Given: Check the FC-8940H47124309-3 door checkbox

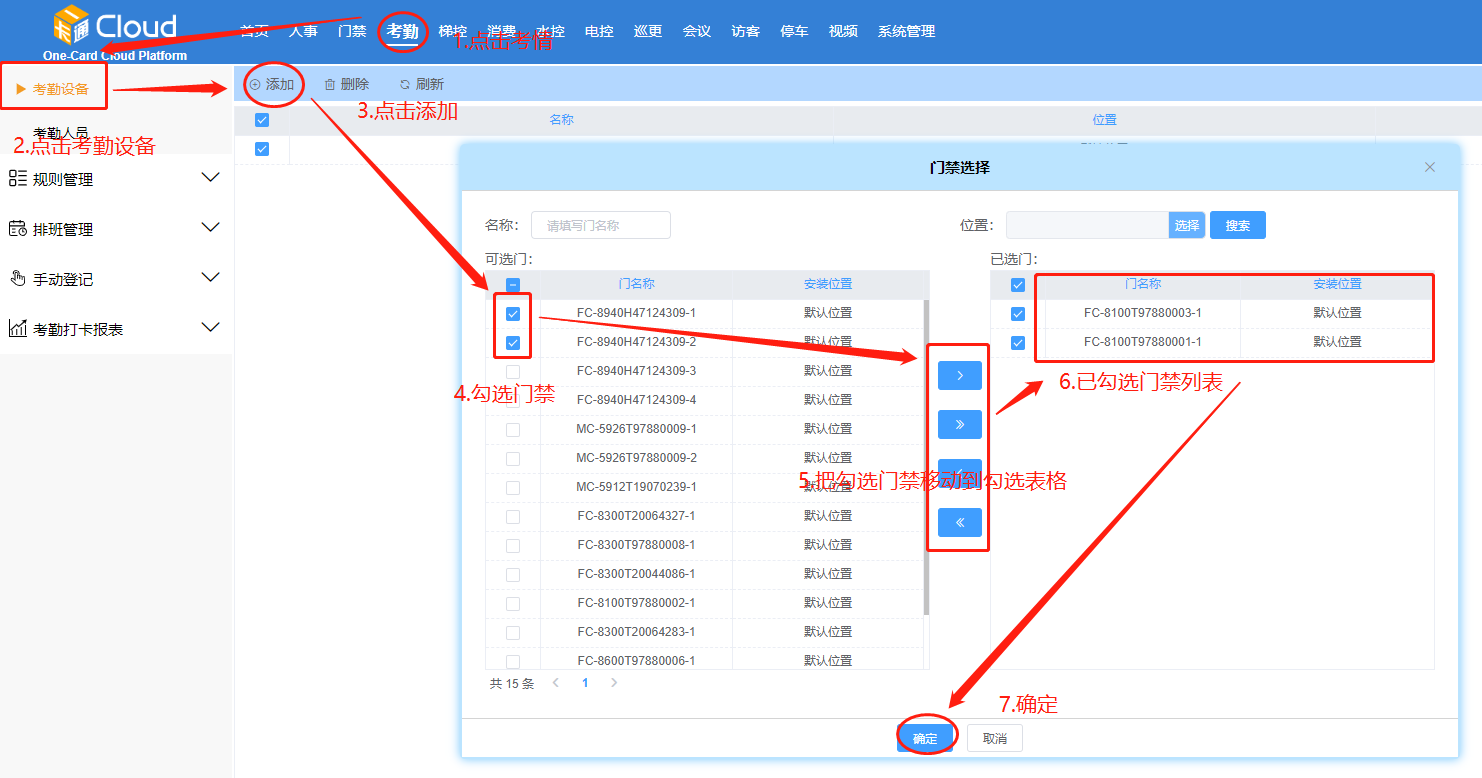Looking at the screenshot, I should click(x=513, y=372).
